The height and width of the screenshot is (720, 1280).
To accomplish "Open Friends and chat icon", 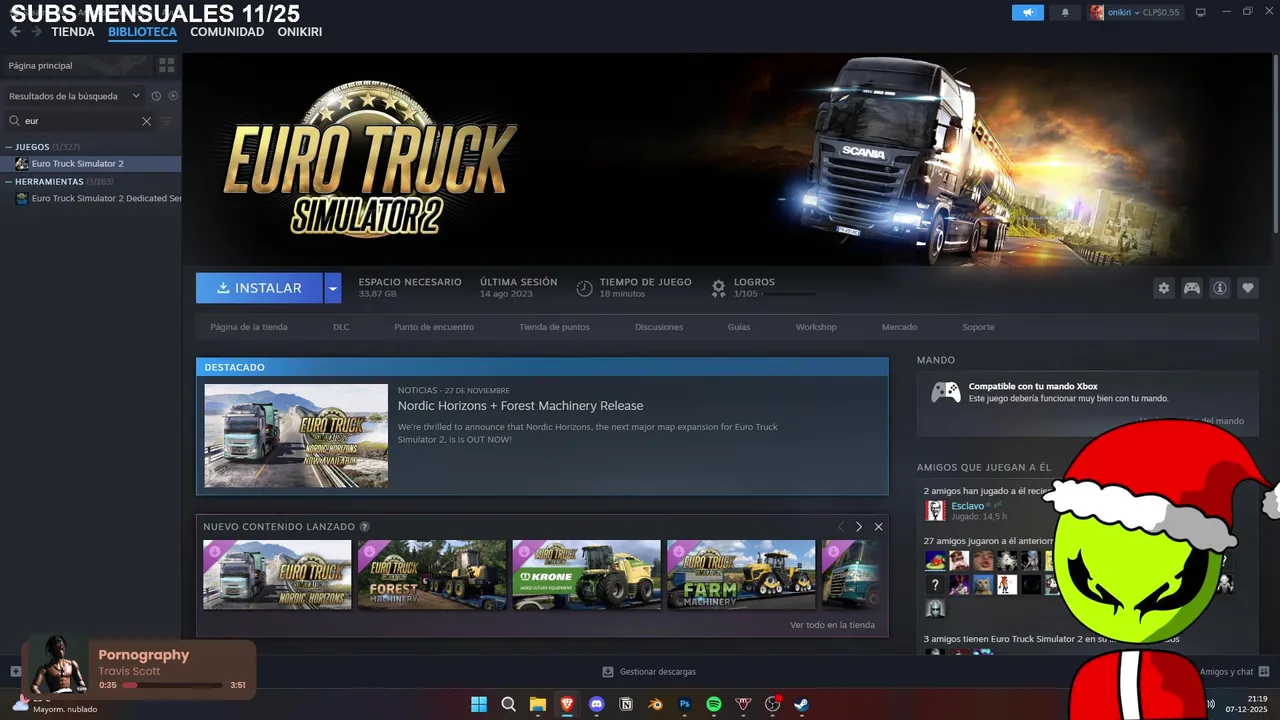I will [x=1264, y=672].
